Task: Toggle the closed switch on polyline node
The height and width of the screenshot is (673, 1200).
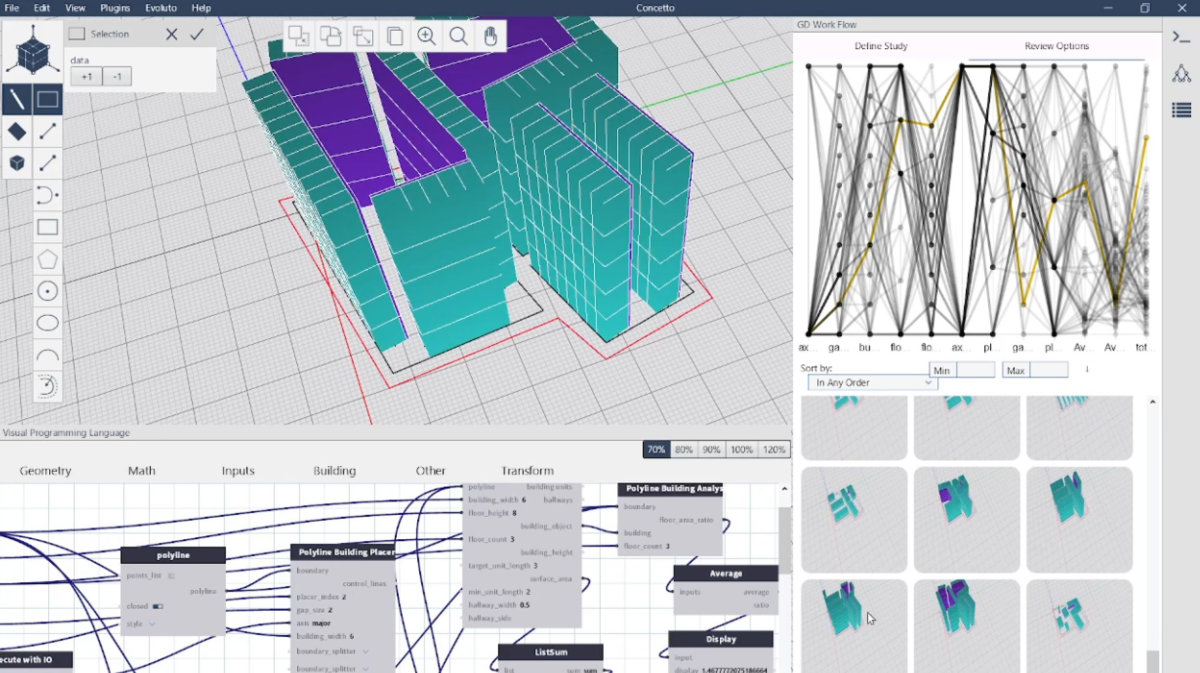Action: click(158, 606)
